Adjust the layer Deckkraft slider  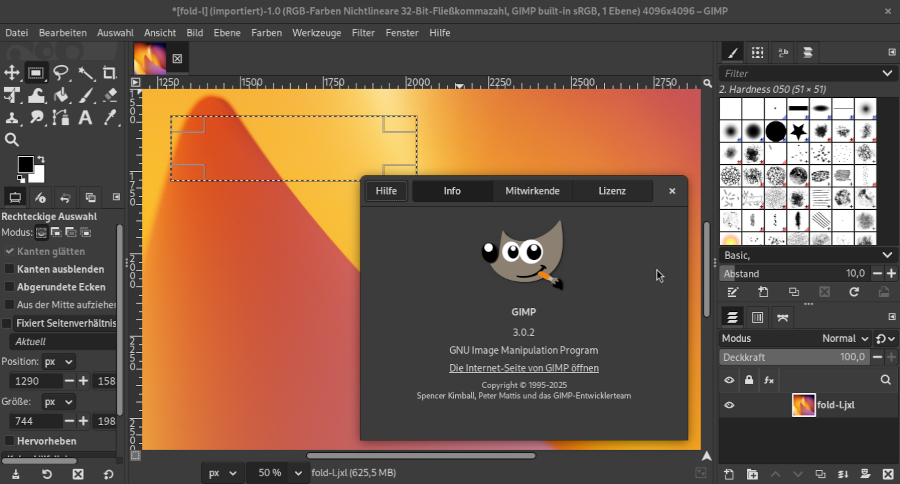794,357
